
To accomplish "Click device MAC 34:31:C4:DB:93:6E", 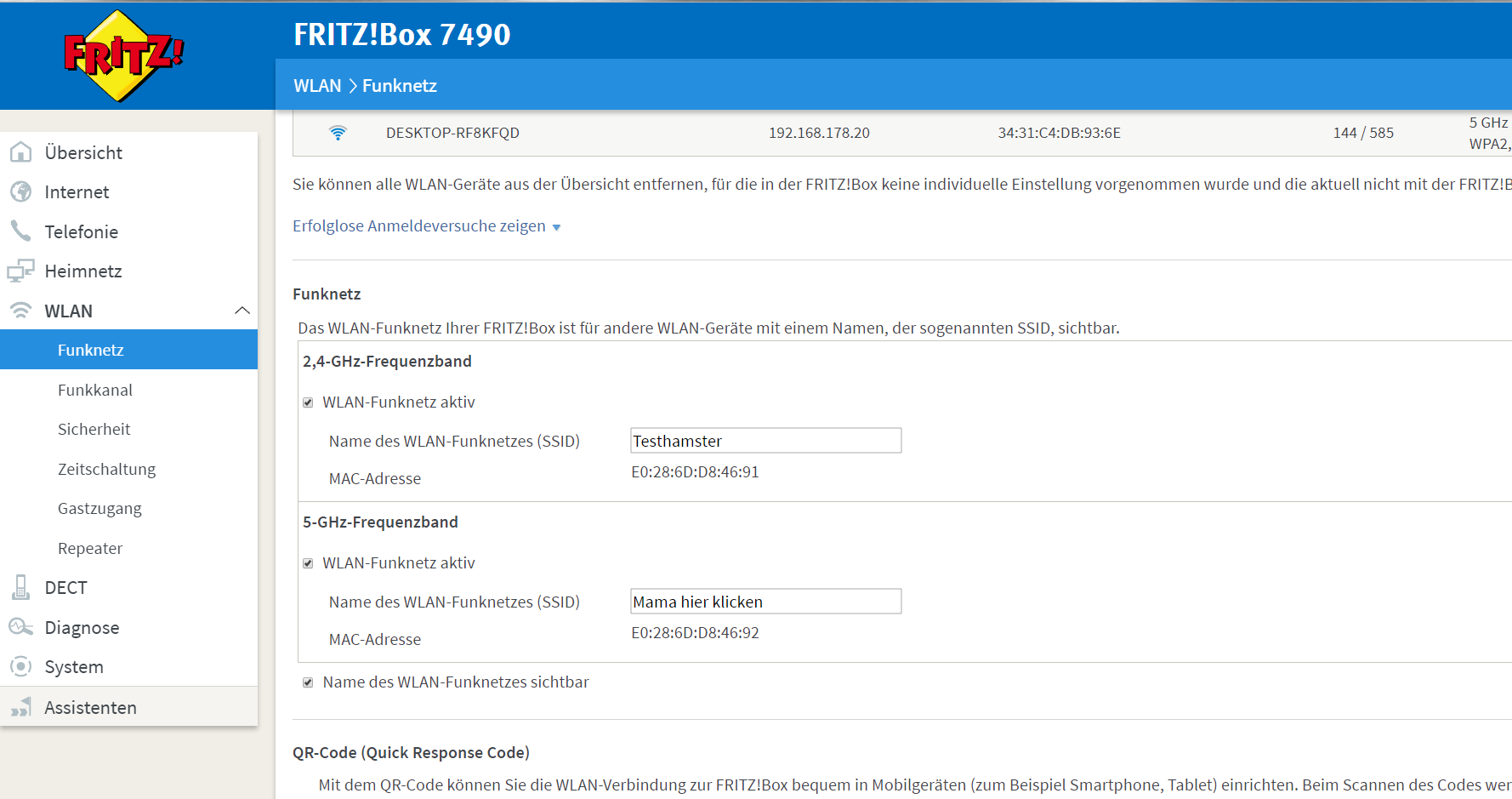I will pos(1060,133).
